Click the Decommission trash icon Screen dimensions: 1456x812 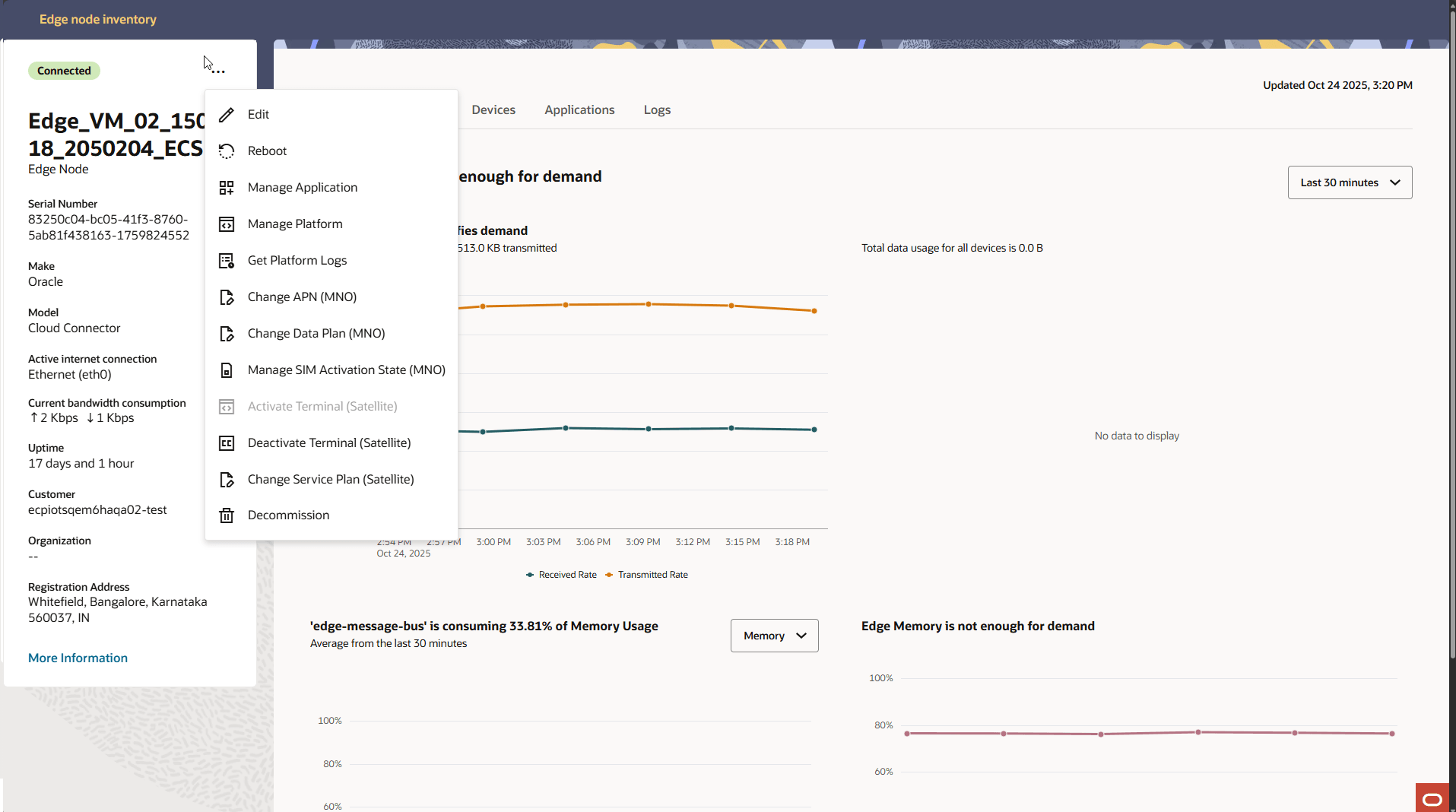[227, 515]
